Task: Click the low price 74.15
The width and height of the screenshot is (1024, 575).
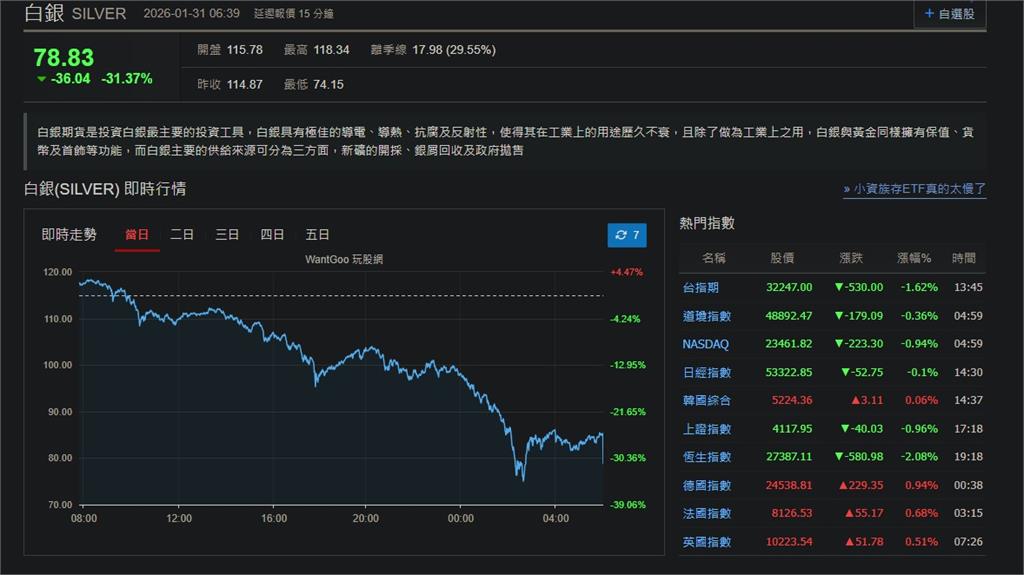Action: pyautogui.click(x=328, y=84)
